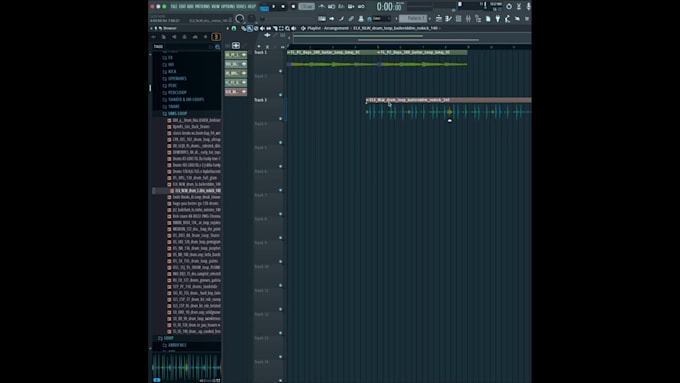Screen dimensions: 680x383
Task: Select the Delete tool in playlist toolbar
Action: point(256,28)
